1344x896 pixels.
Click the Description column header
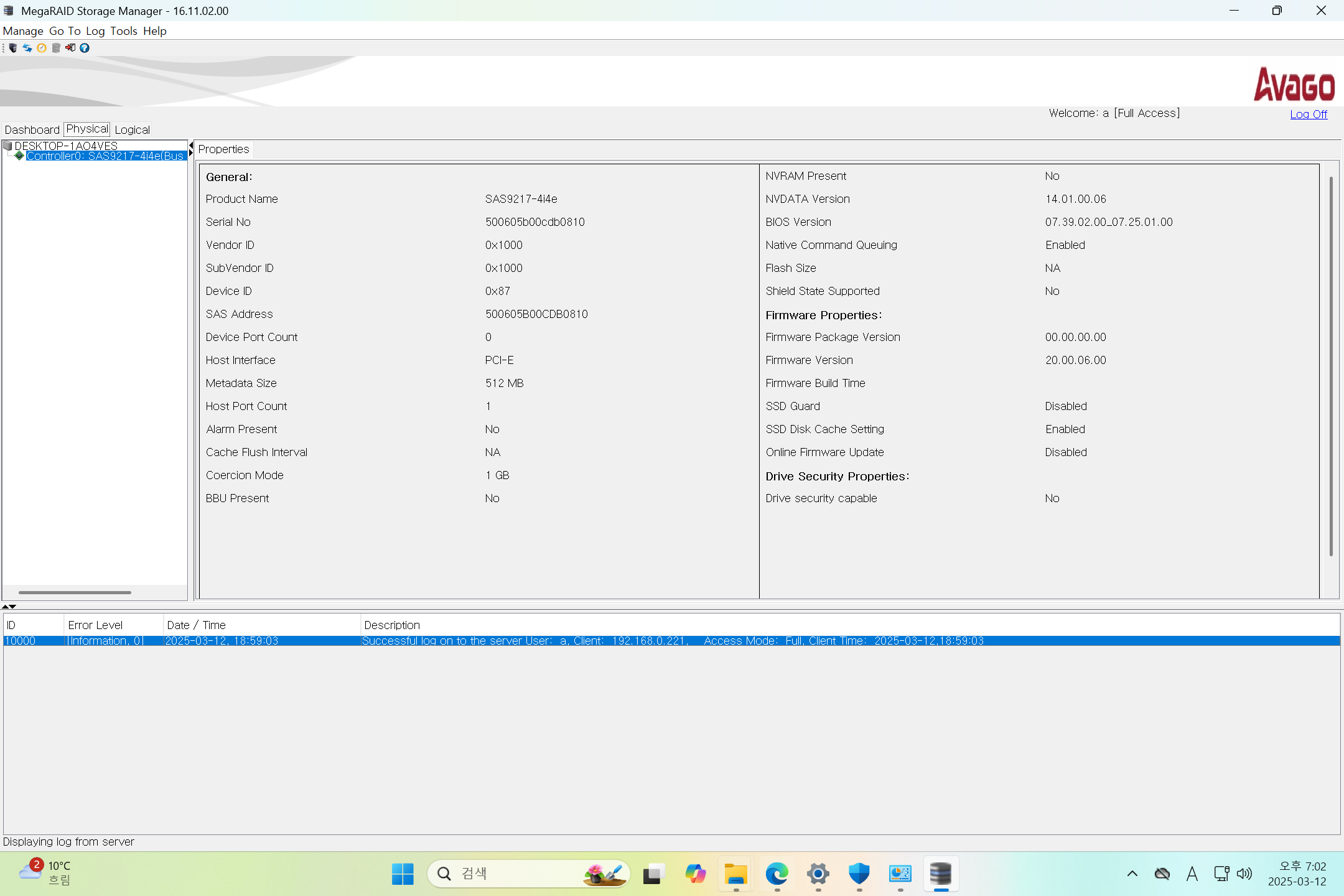pyautogui.click(x=850, y=625)
